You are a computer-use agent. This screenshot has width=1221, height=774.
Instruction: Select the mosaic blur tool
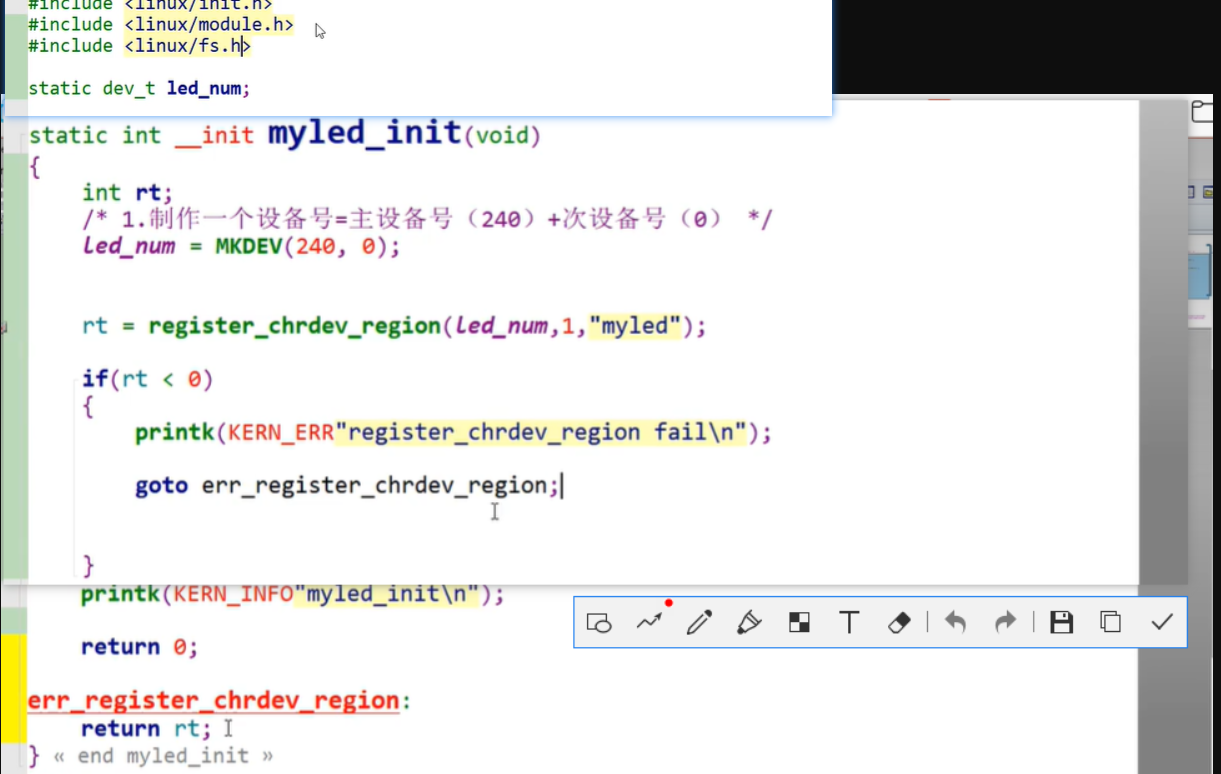coord(799,623)
